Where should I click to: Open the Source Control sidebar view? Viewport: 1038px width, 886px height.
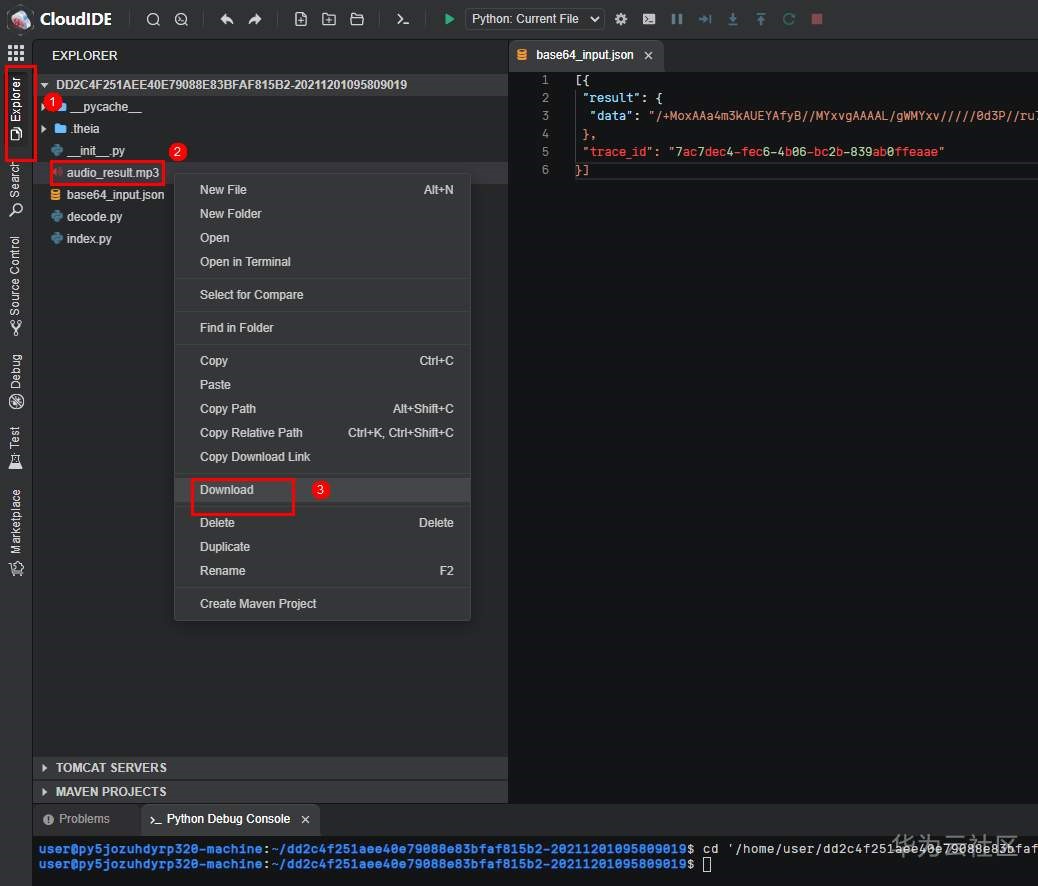point(16,285)
